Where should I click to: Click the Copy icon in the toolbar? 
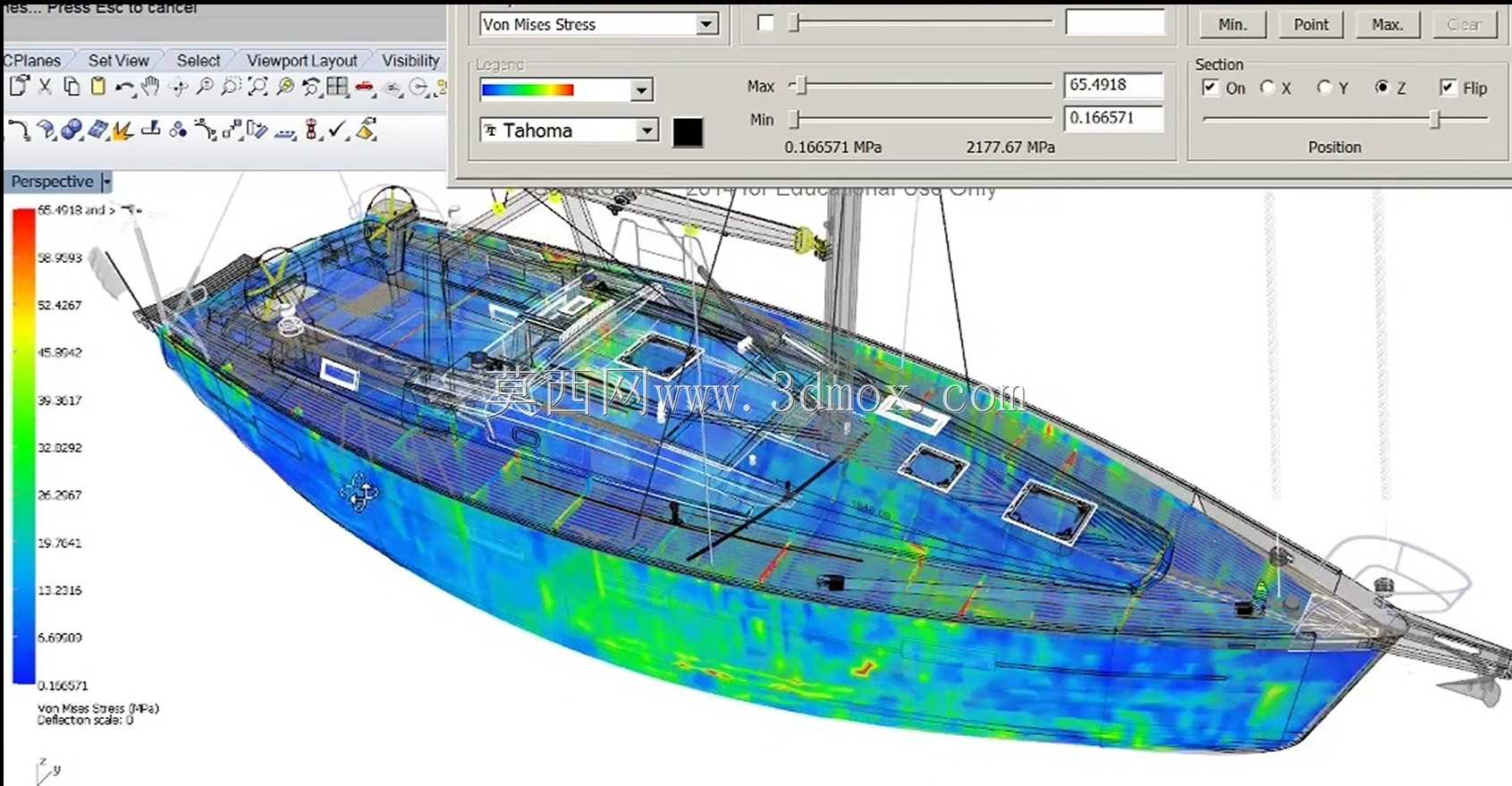point(71,87)
